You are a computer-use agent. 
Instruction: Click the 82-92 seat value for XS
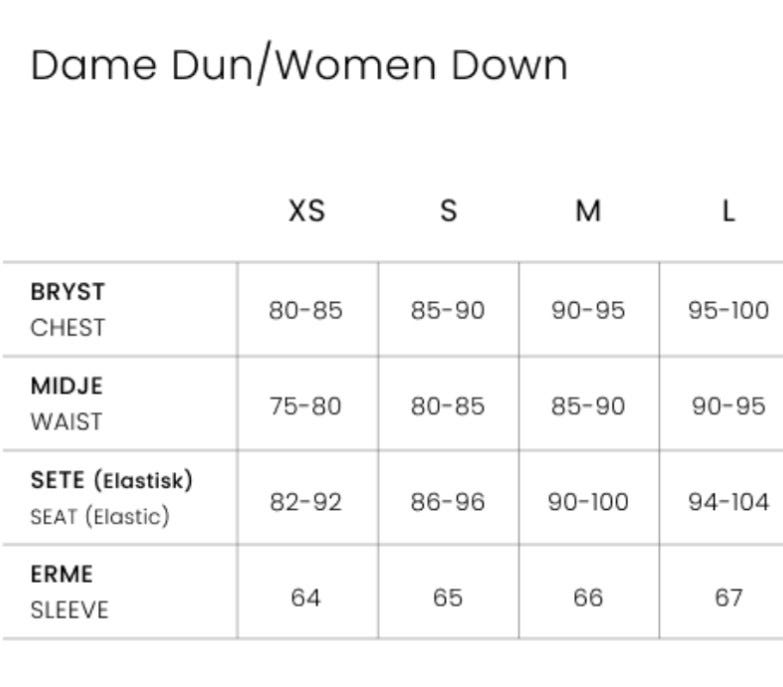(x=306, y=502)
